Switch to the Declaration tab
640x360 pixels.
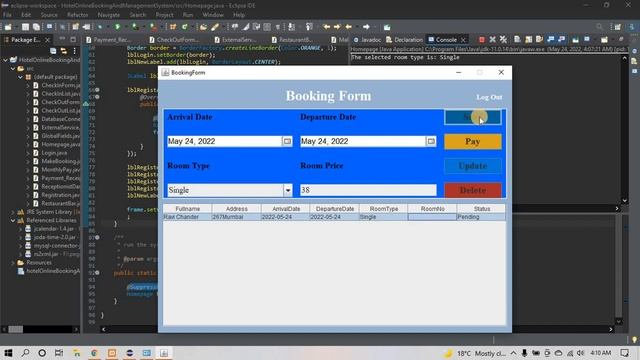(404, 40)
